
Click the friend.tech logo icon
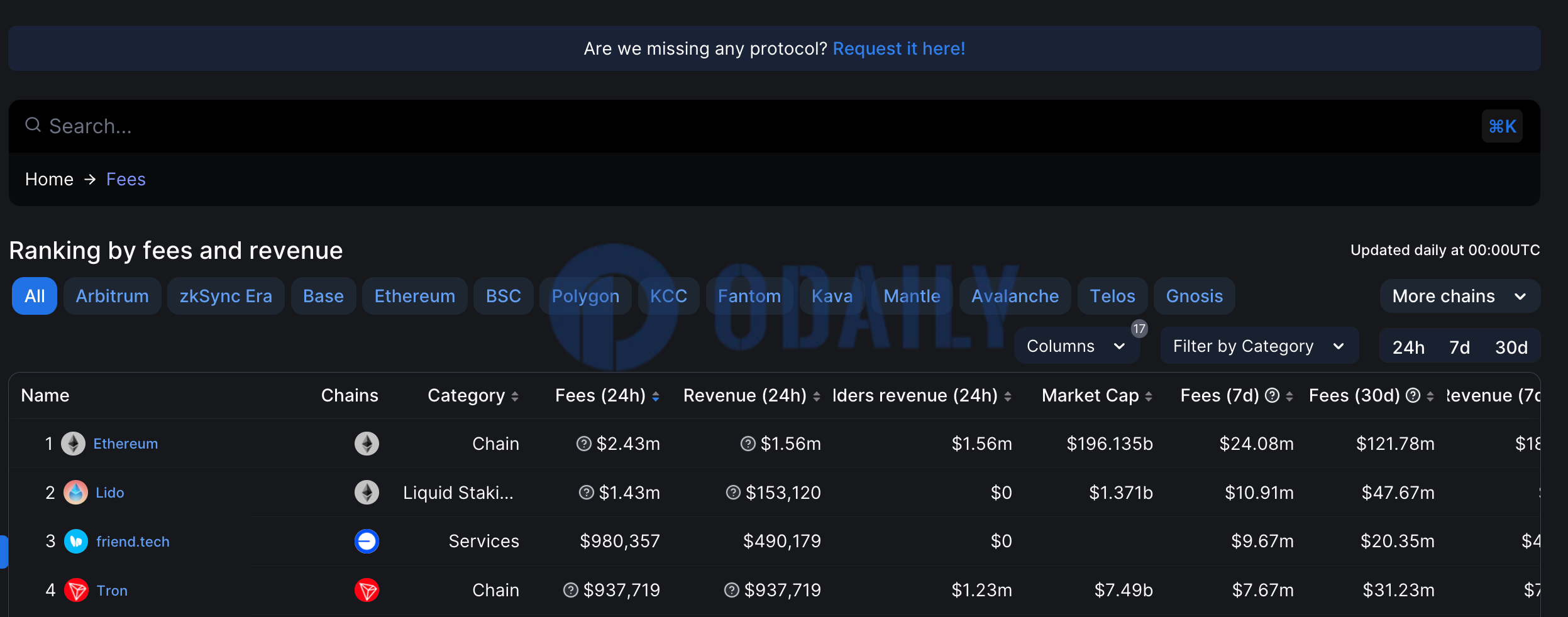click(x=76, y=542)
